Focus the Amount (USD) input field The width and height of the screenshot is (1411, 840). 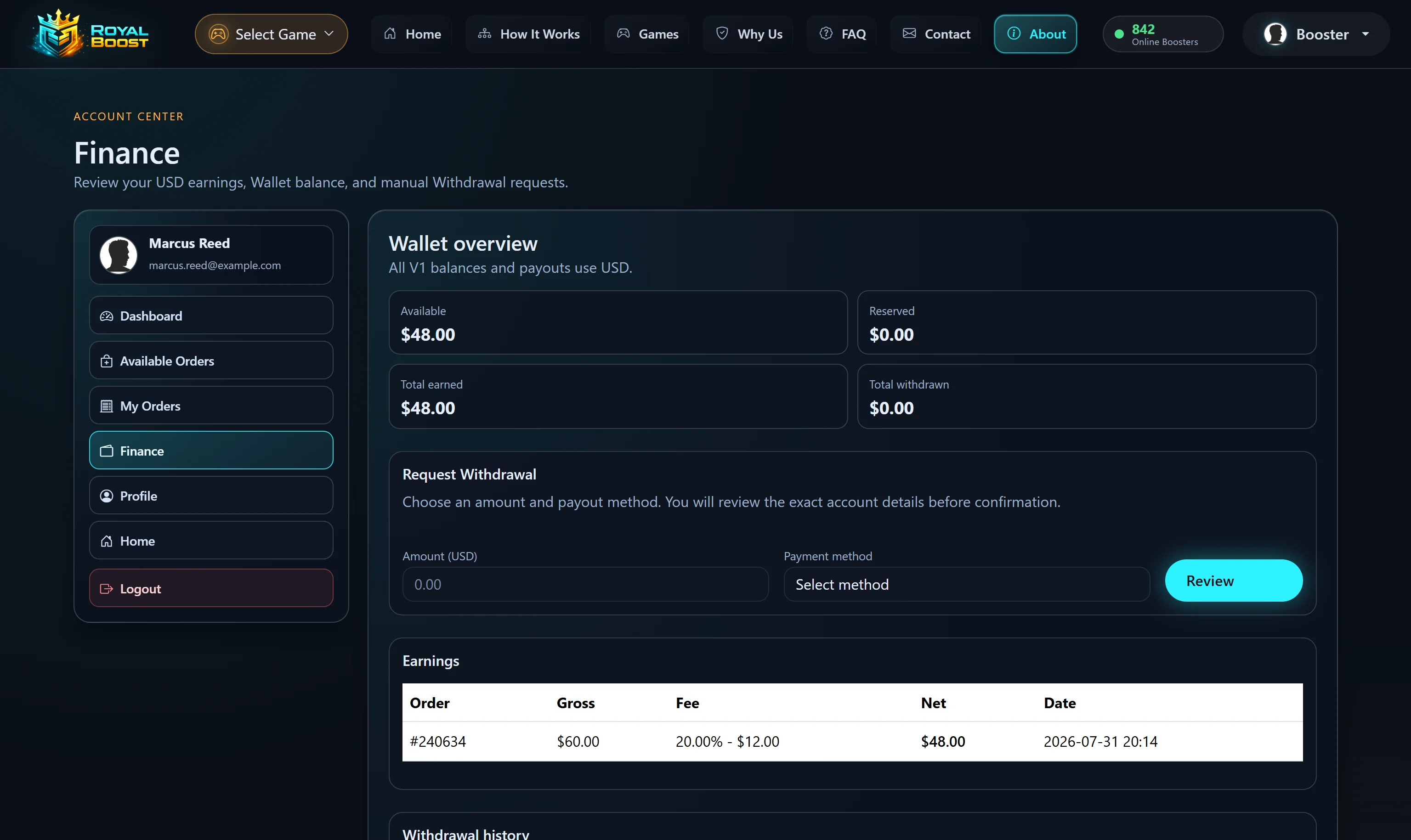[x=585, y=584]
